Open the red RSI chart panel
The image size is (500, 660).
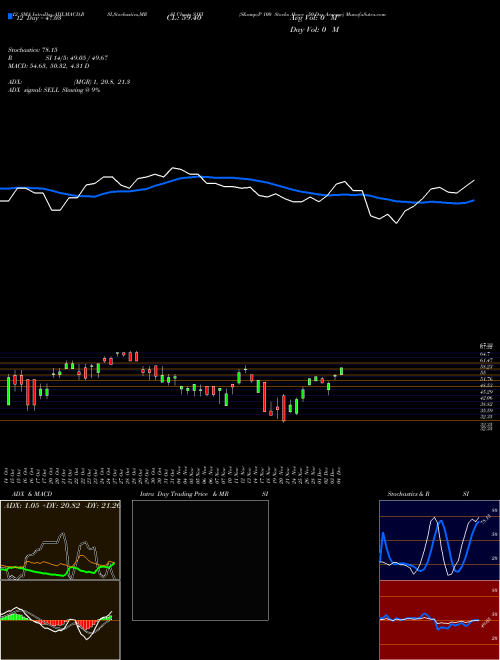(x=439, y=620)
